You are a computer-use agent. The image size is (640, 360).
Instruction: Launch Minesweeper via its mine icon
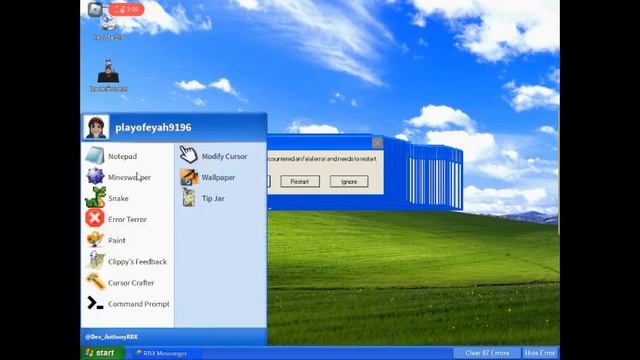coord(95,176)
